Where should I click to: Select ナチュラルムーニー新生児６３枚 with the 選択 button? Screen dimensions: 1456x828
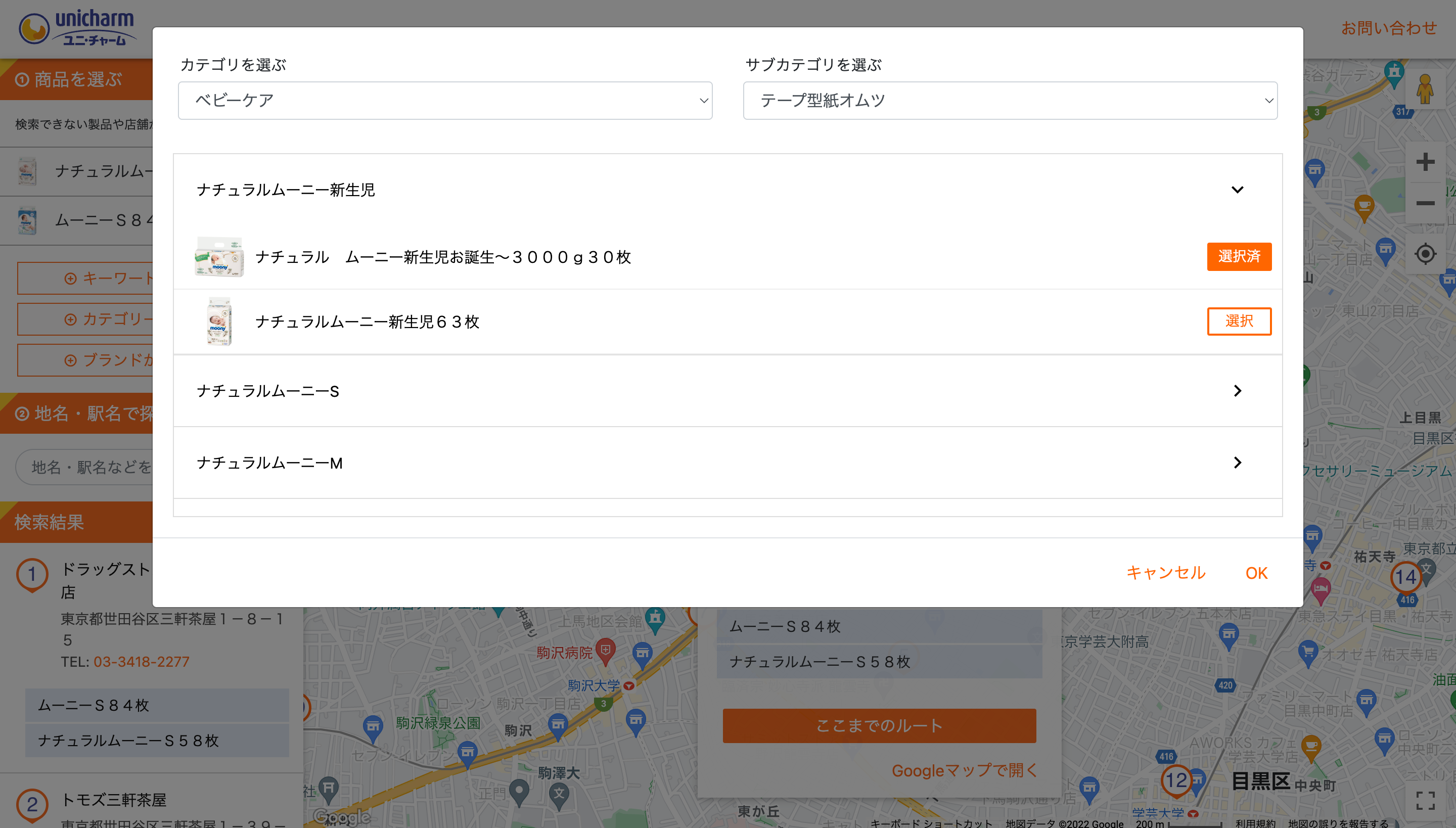pyautogui.click(x=1239, y=321)
